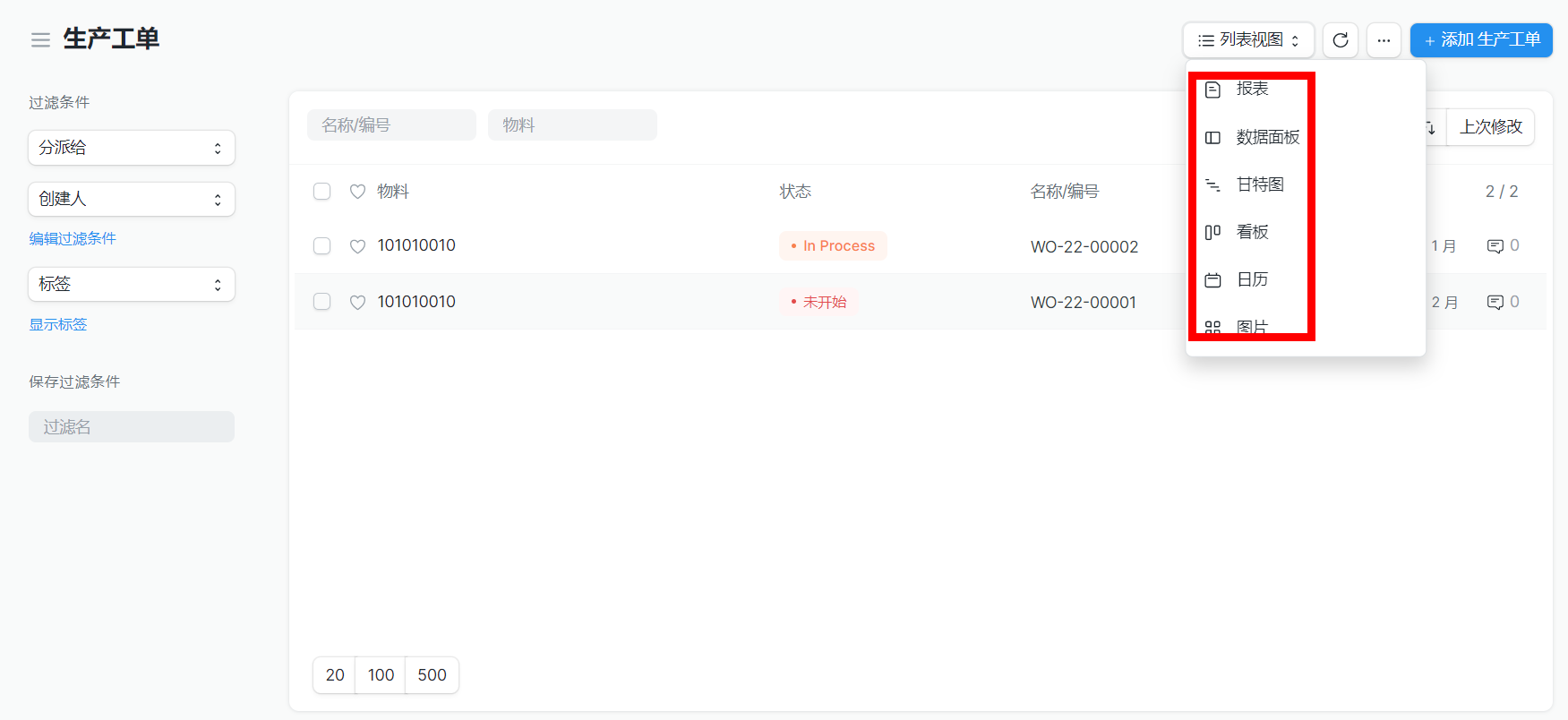Click the heart icon in the list header
Screen dimensions: 1568x720
357,192
